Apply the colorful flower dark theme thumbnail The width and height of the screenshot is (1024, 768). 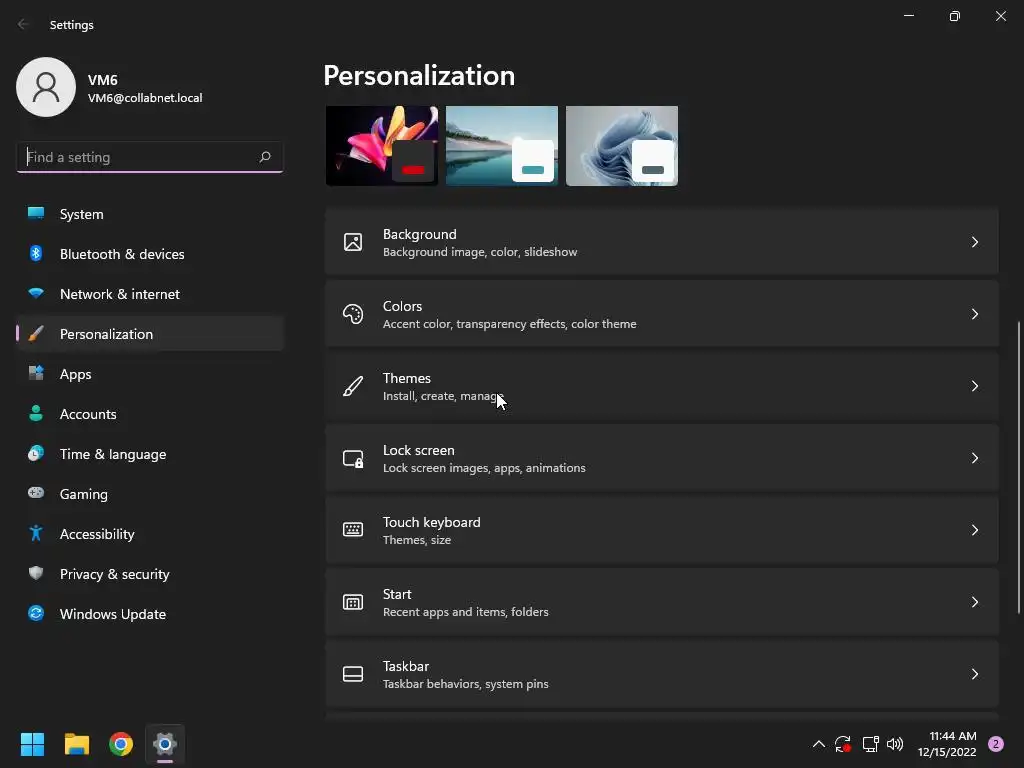tap(382, 146)
